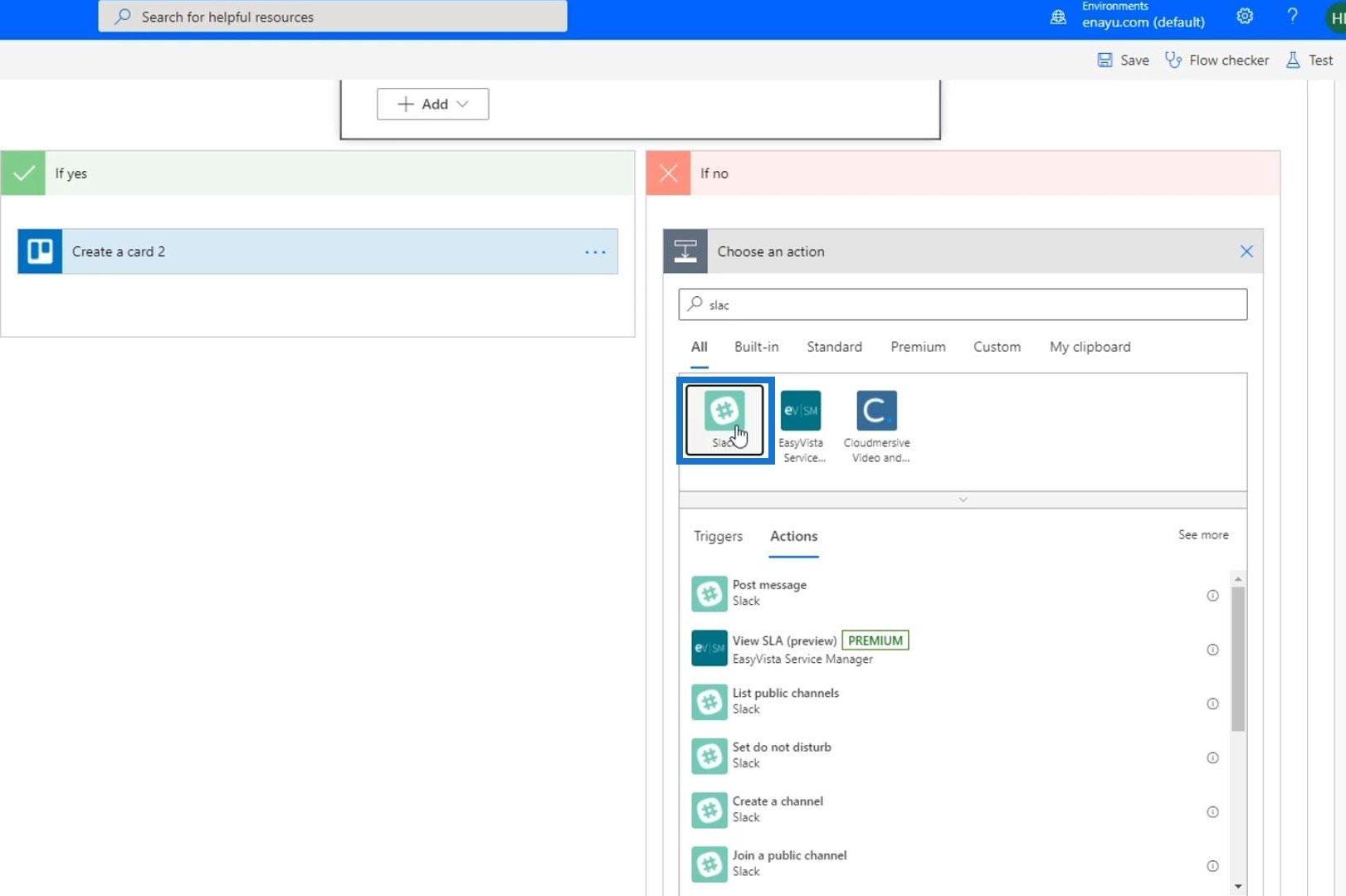Open the Add dropdown in the condition
The width and height of the screenshot is (1346, 896).
coord(432,104)
